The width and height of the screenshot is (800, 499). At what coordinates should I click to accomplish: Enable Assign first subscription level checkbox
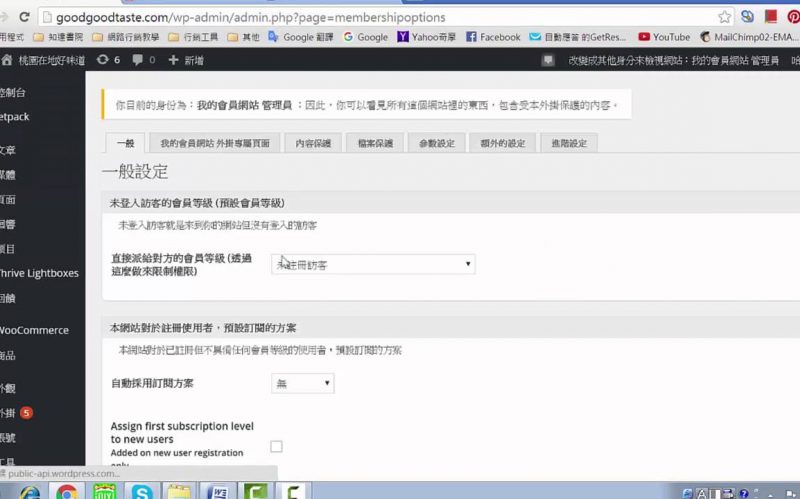[x=277, y=446]
